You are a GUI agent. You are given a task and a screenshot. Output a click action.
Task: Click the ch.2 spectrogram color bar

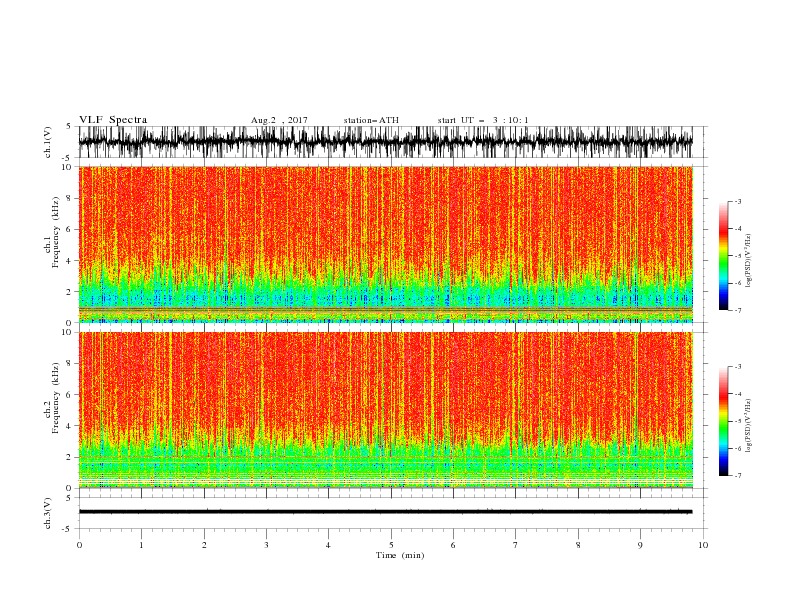(x=723, y=421)
